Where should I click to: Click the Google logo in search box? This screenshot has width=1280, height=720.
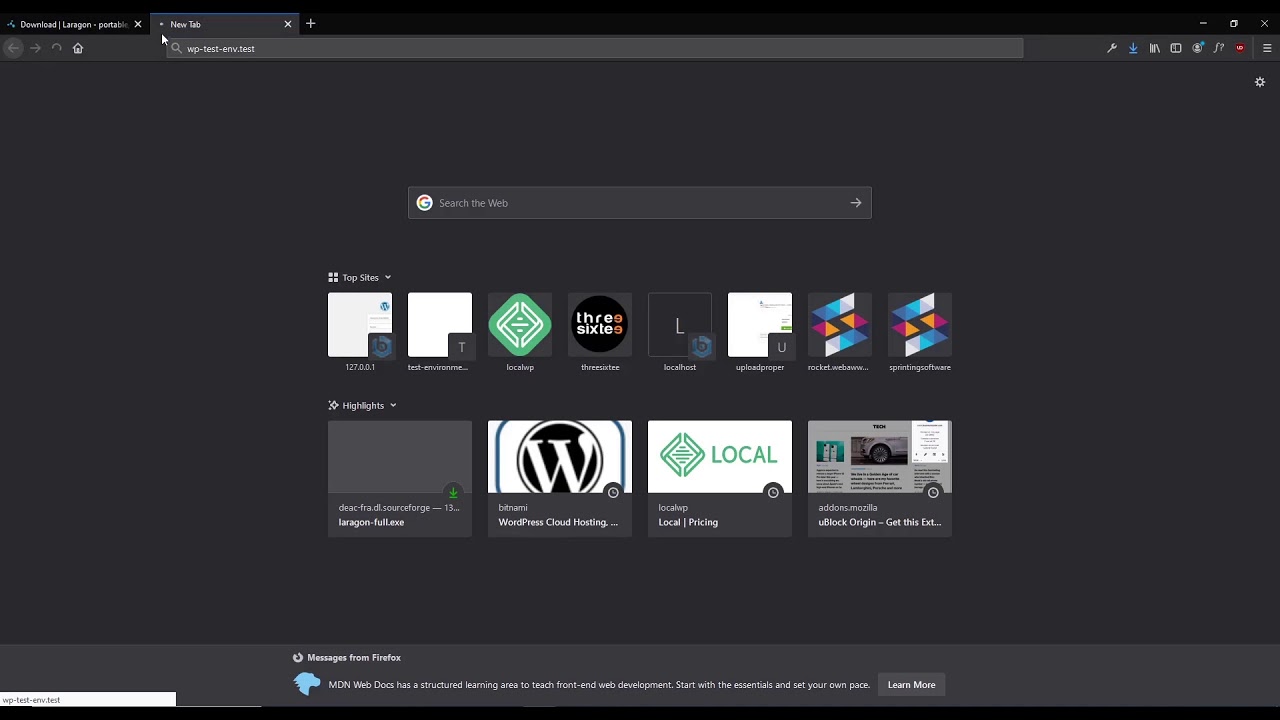point(425,203)
